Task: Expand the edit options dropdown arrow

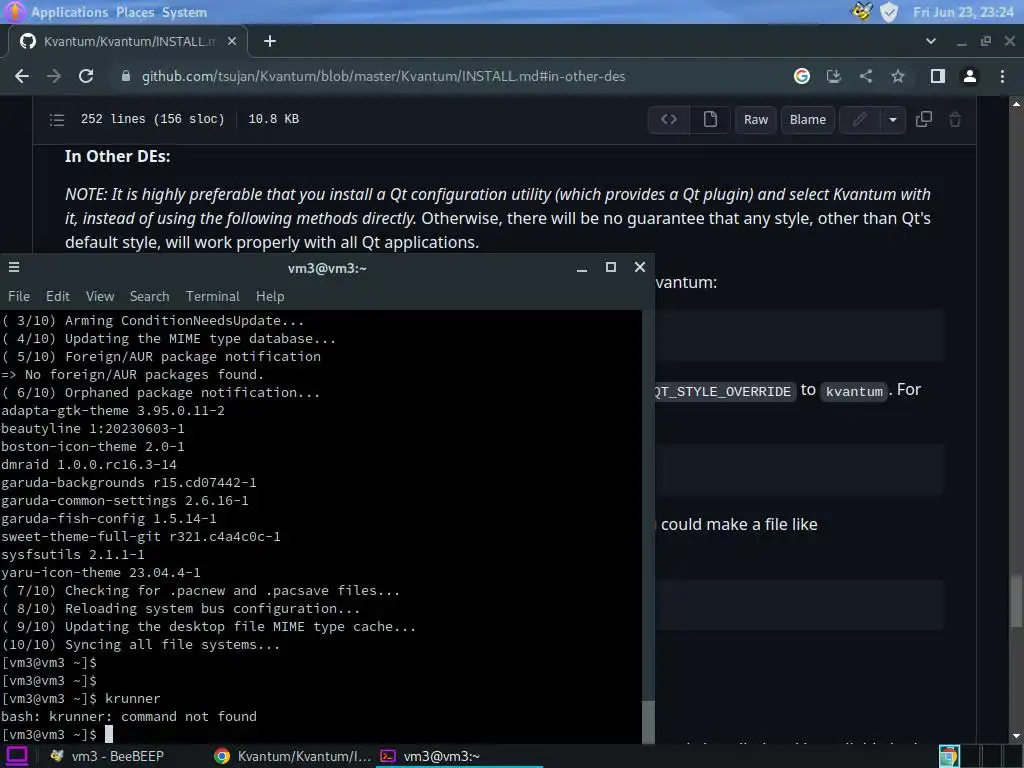Action: coord(893,120)
